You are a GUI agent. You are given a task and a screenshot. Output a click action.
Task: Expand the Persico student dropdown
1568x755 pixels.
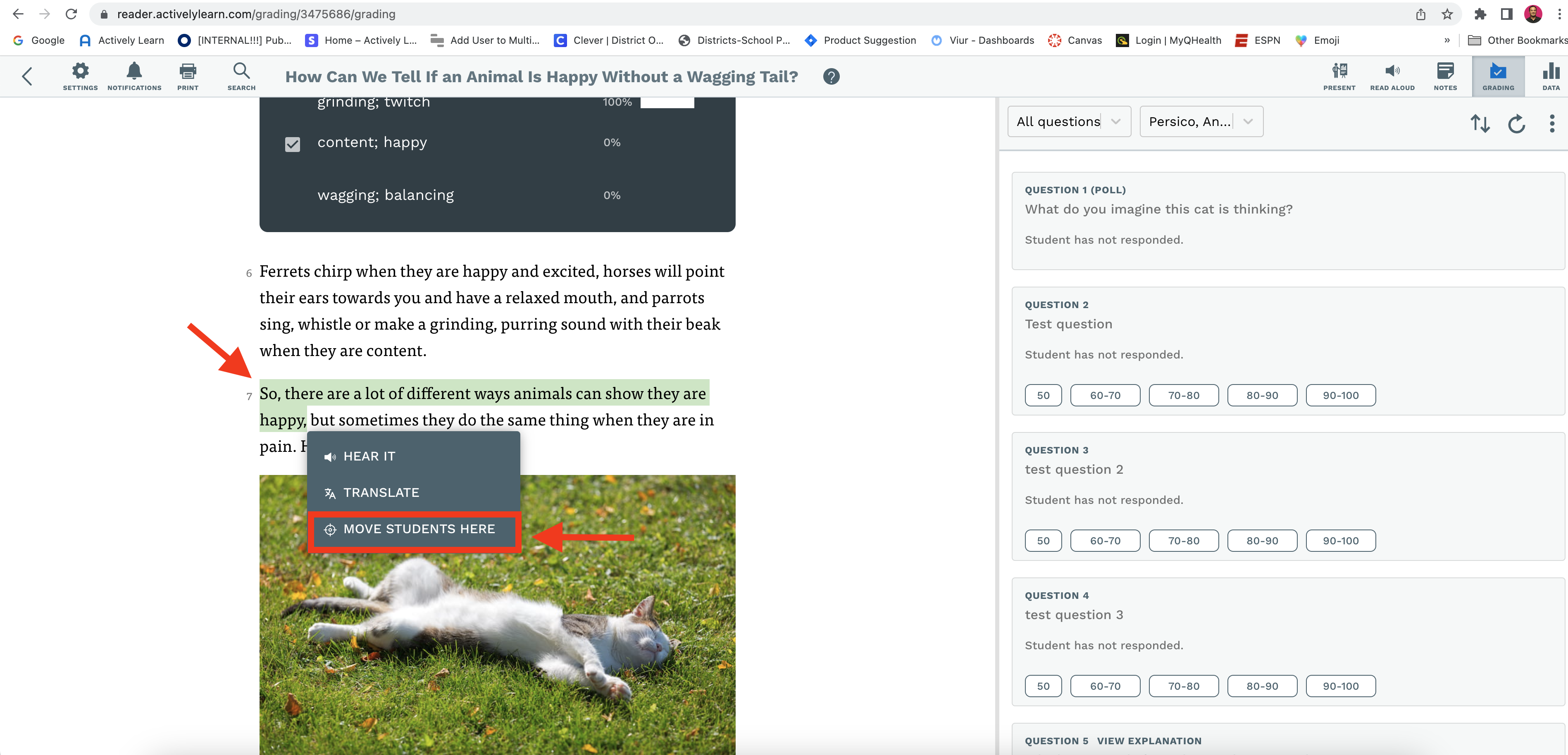(1201, 122)
